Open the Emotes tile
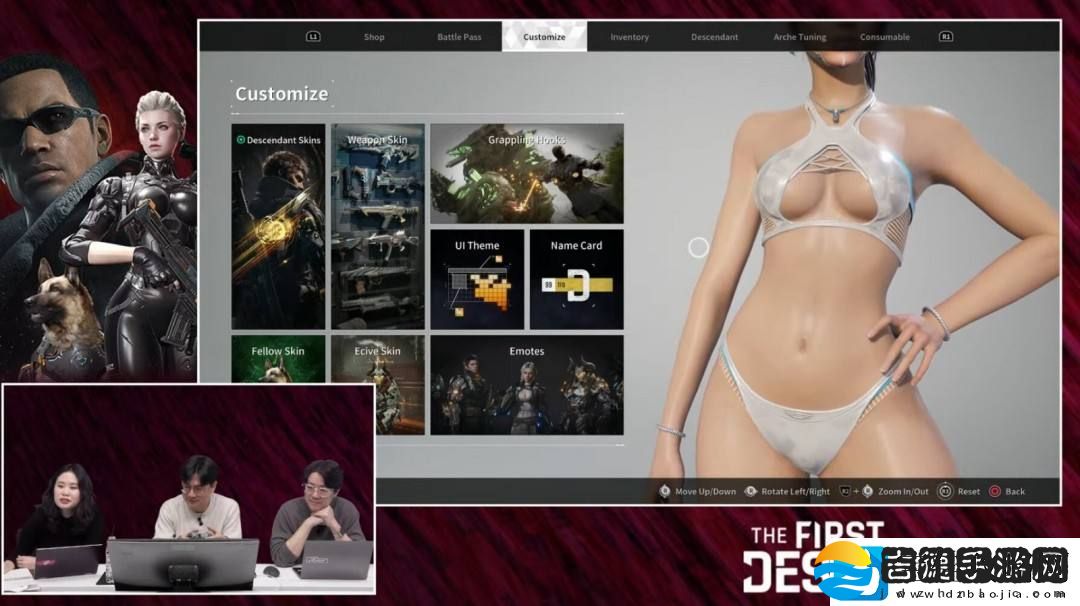The image size is (1080, 606). click(x=527, y=385)
